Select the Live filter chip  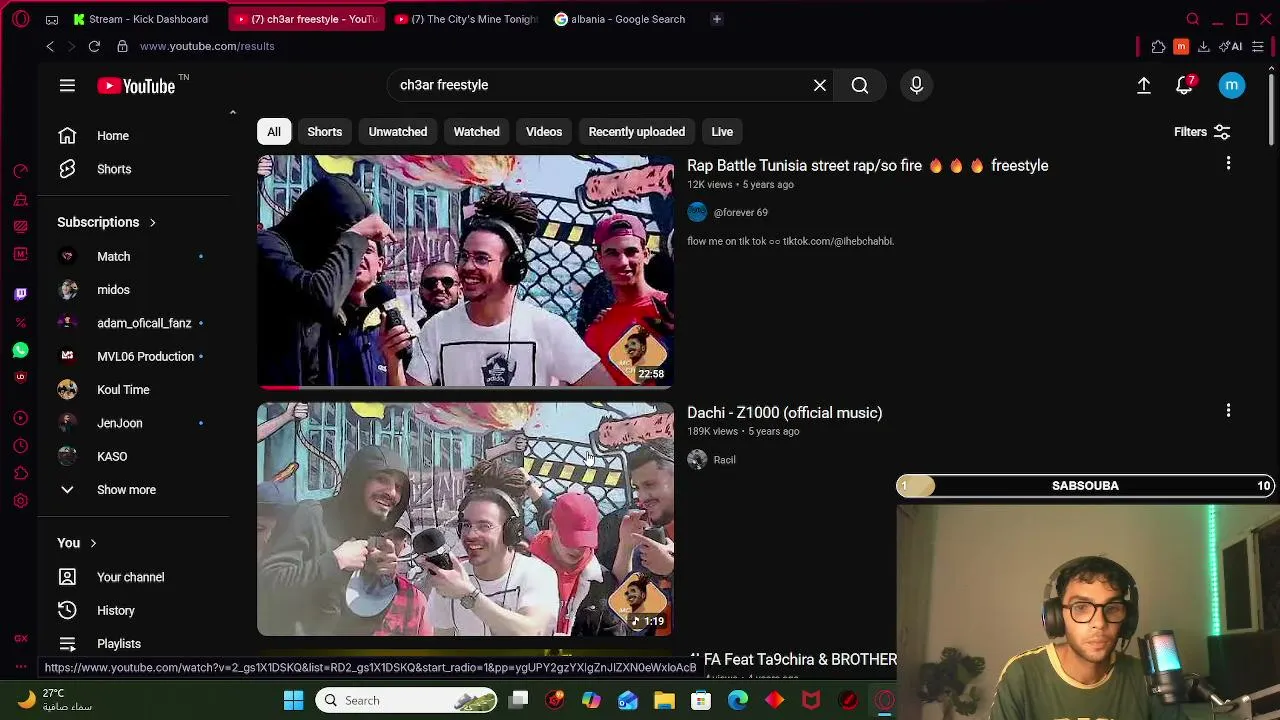pyautogui.click(x=722, y=132)
